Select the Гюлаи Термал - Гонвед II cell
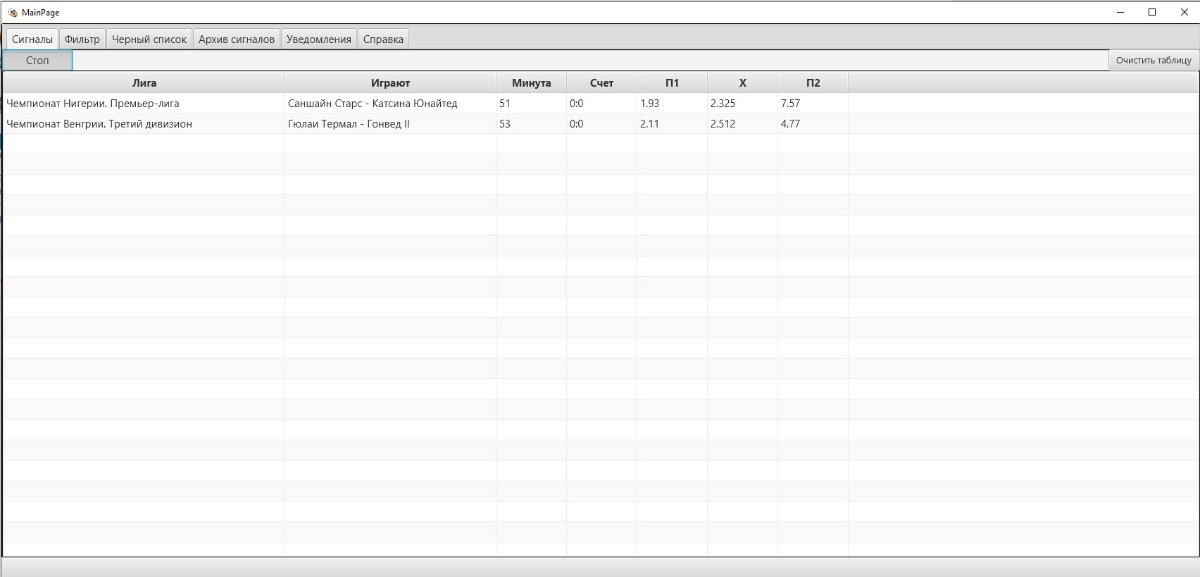This screenshot has height=577, width=1200. [x=391, y=124]
